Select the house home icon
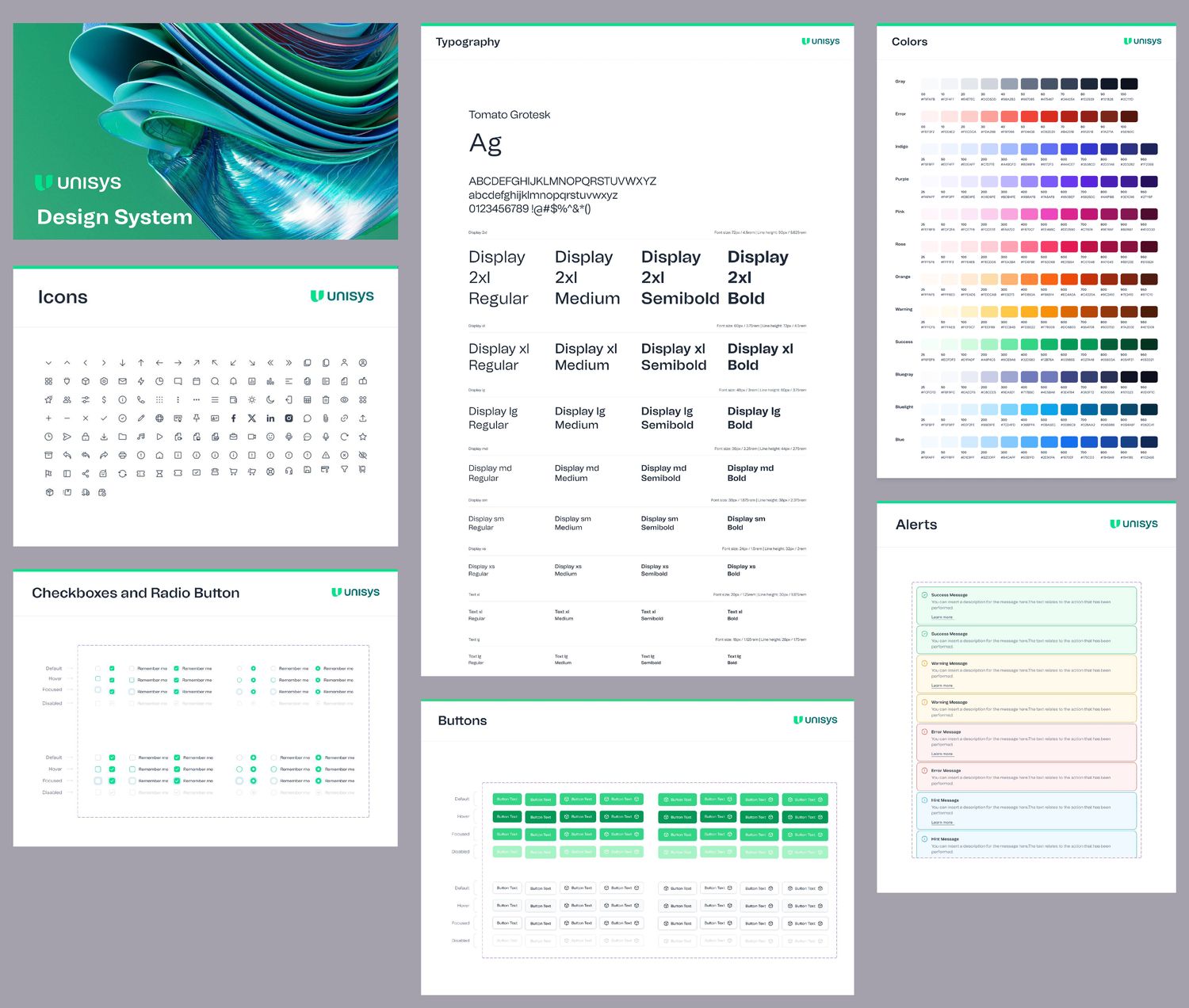This screenshot has height=1008, width=1189. coord(159,455)
